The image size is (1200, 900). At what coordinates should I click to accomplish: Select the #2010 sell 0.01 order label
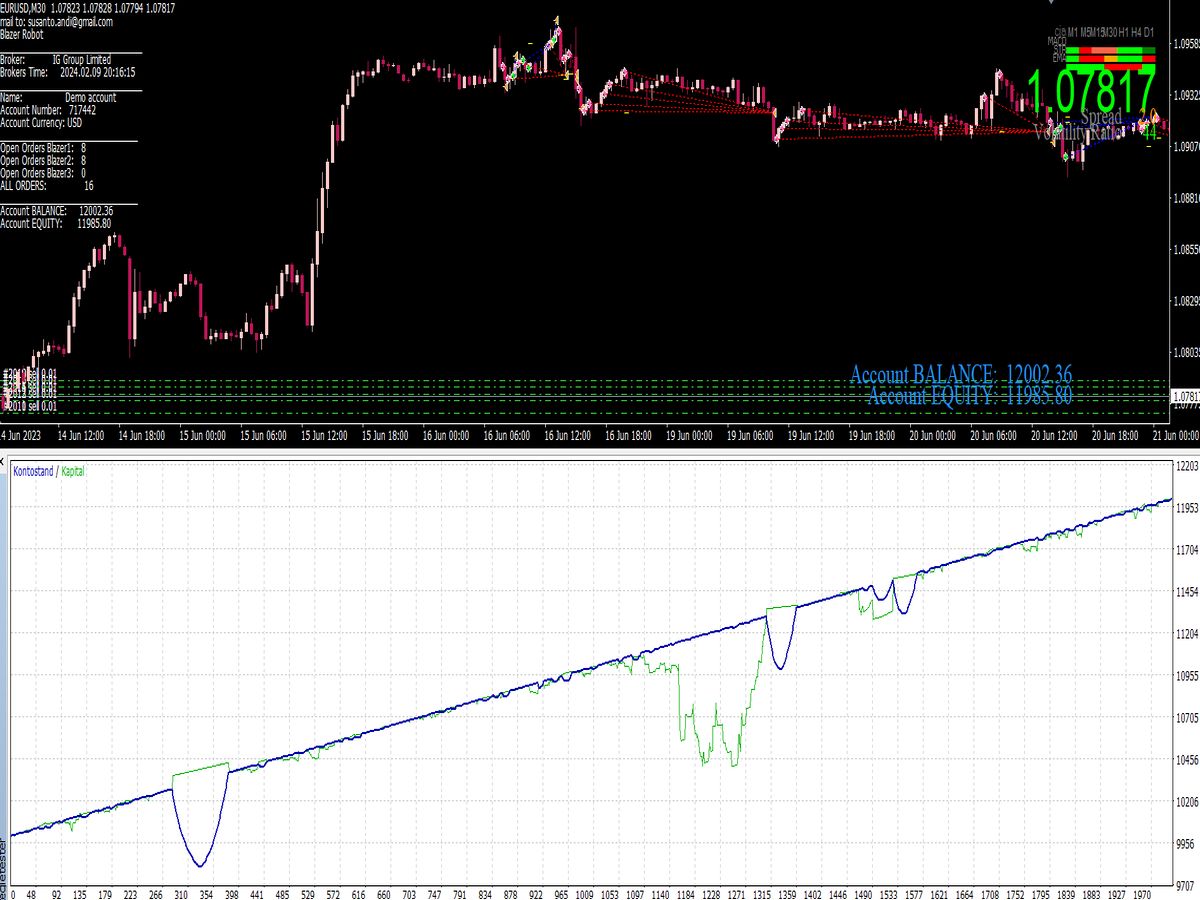[x=30, y=407]
